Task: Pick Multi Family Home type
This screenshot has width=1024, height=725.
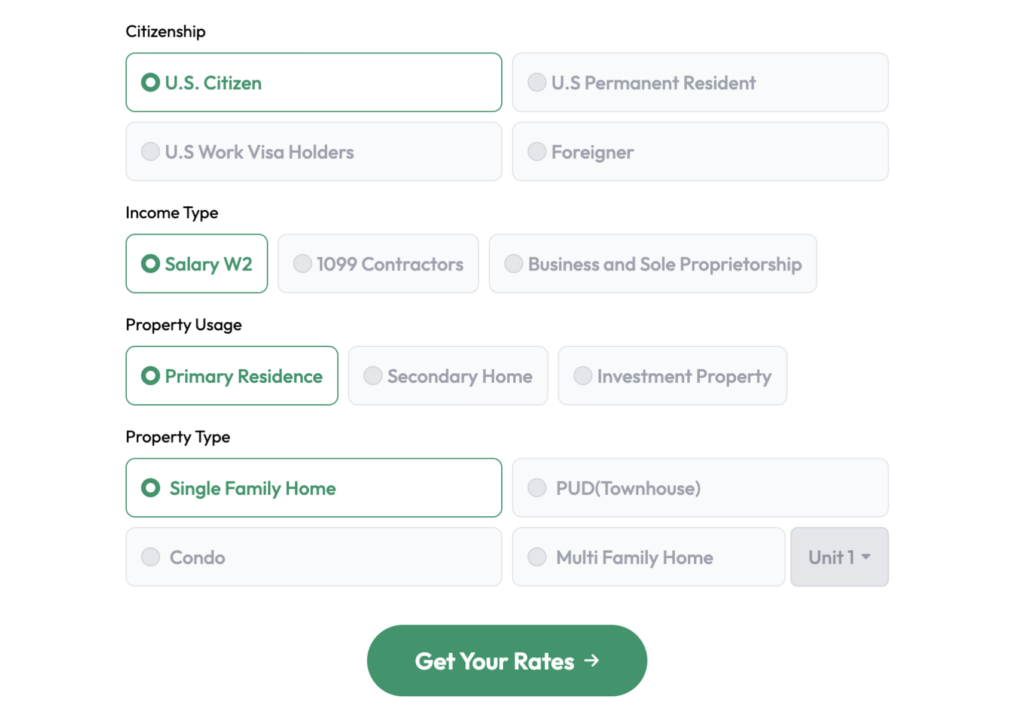Action: [648, 556]
